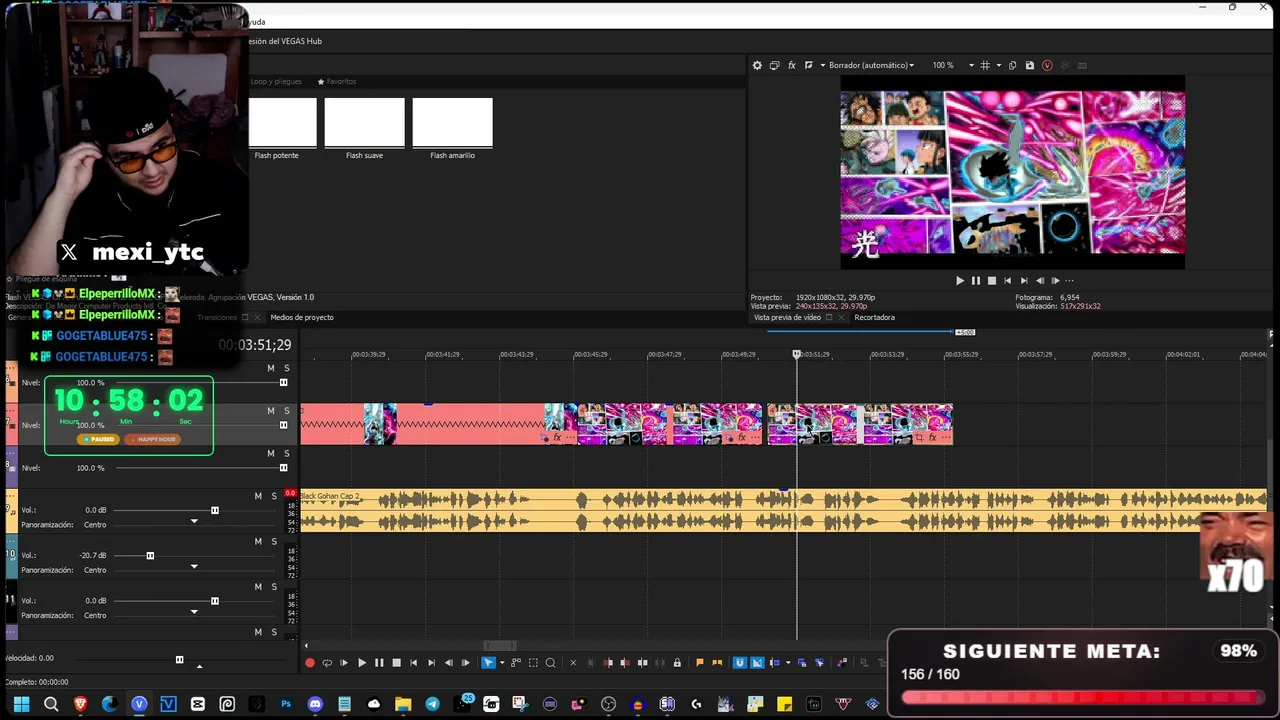This screenshot has width=1280, height=720.
Task: Click the 00:03:51;29 timecode display
Action: pos(255,345)
